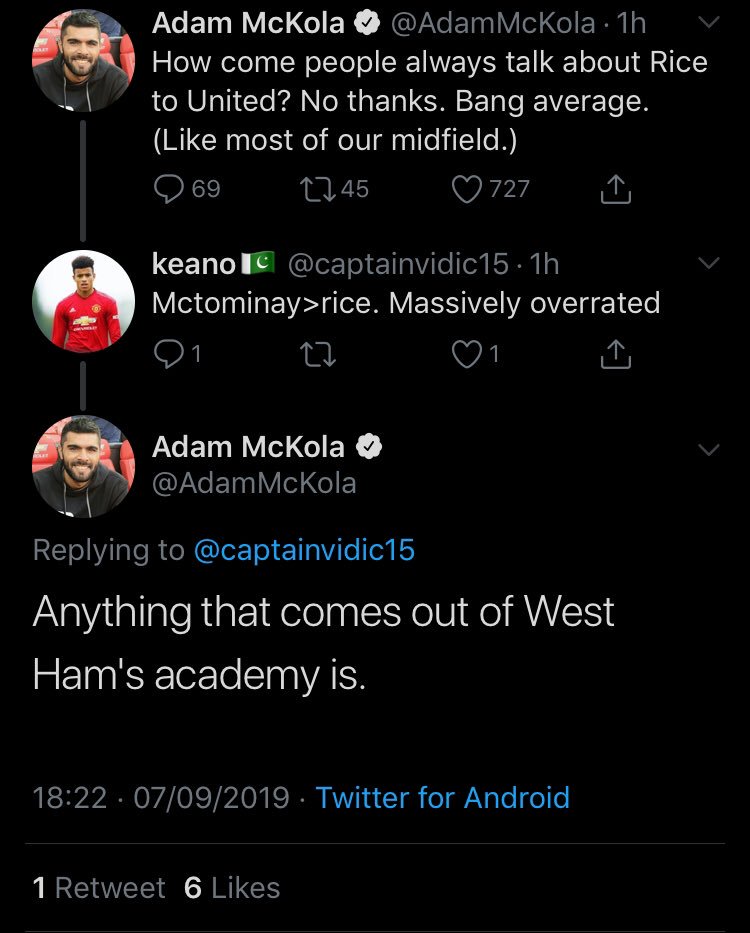Like the tweet with 727 likes
The width and height of the screenshot is (750, 933).
(x=467, y=189)
